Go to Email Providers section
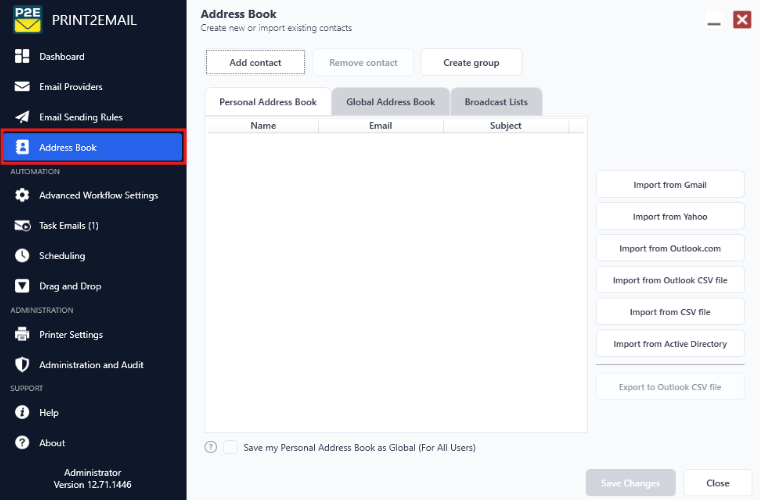This screenshot has width=760, height=500. pyautogui.click(x=93, y=86)
